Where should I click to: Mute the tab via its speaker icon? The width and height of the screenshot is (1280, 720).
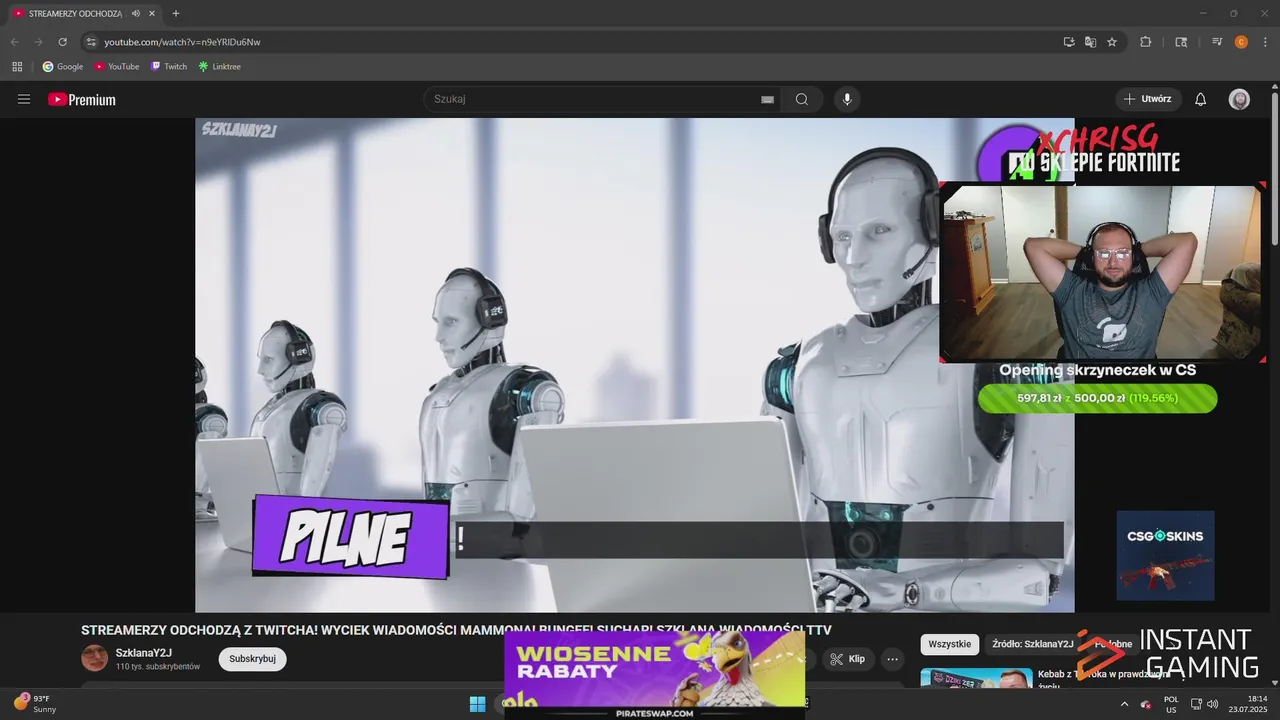pos(136,14)
